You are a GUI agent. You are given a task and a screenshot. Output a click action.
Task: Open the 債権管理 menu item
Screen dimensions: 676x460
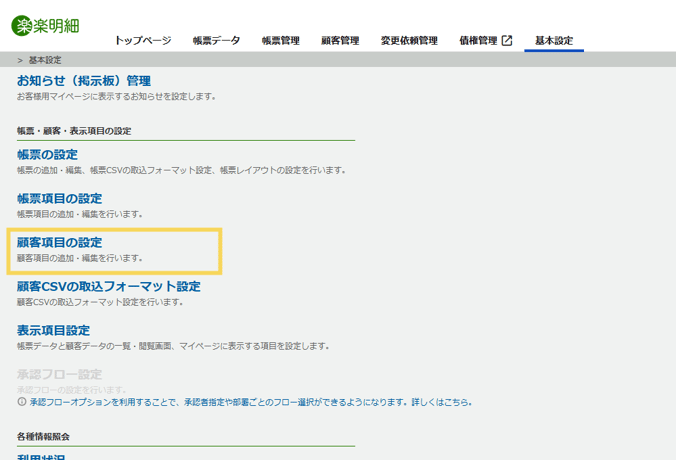pyautogui.click(x=478, y=41)
